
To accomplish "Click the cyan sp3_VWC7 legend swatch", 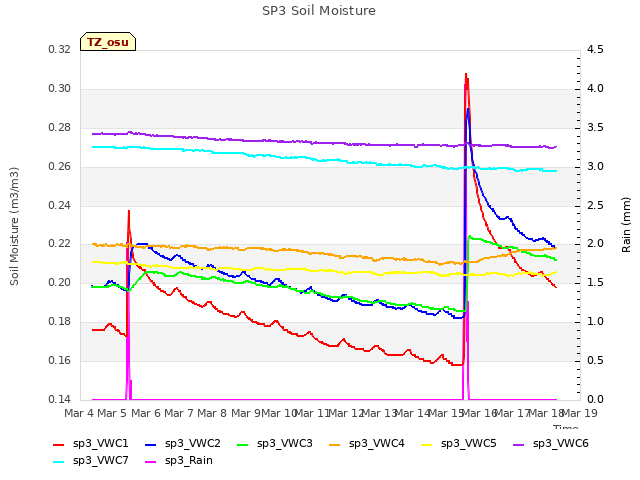I will (x=59, y=462).
